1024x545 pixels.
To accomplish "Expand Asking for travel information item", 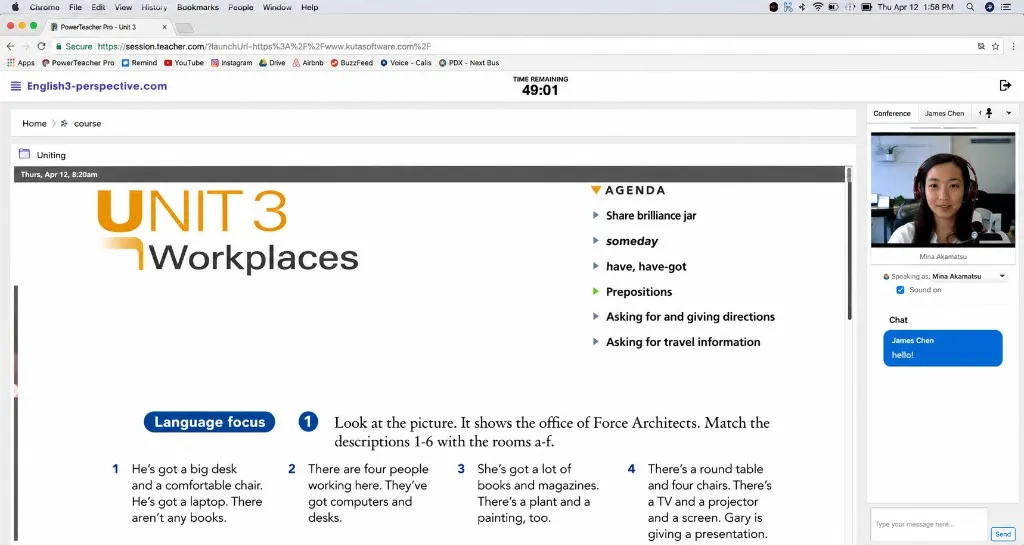I will pos(595,341).
